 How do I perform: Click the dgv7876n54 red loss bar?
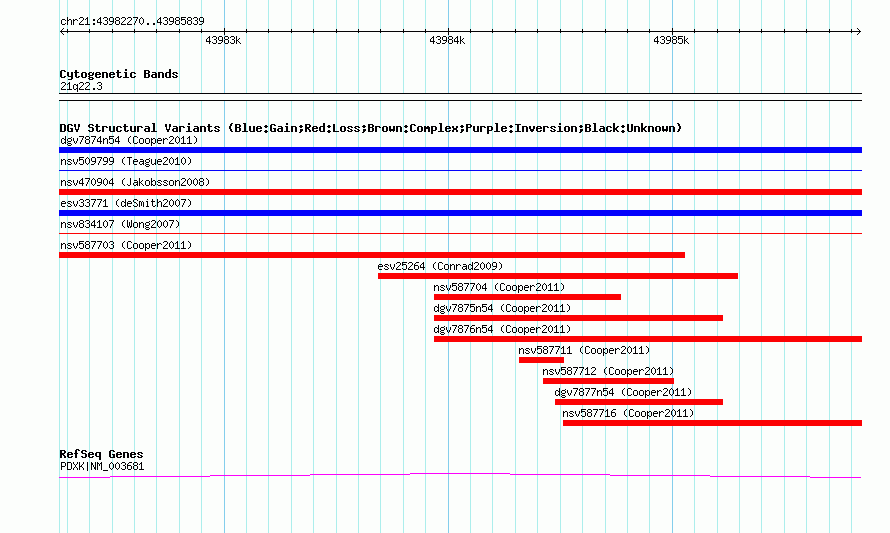pos(648,339)
